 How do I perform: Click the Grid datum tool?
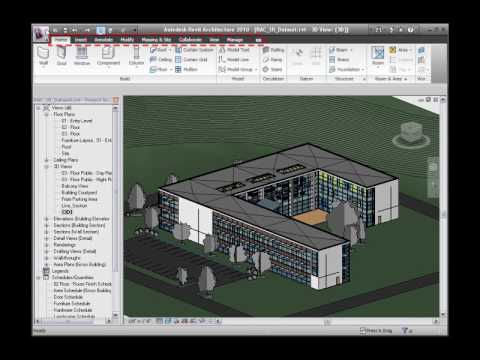pyautogui.click(x=316, y=56)
